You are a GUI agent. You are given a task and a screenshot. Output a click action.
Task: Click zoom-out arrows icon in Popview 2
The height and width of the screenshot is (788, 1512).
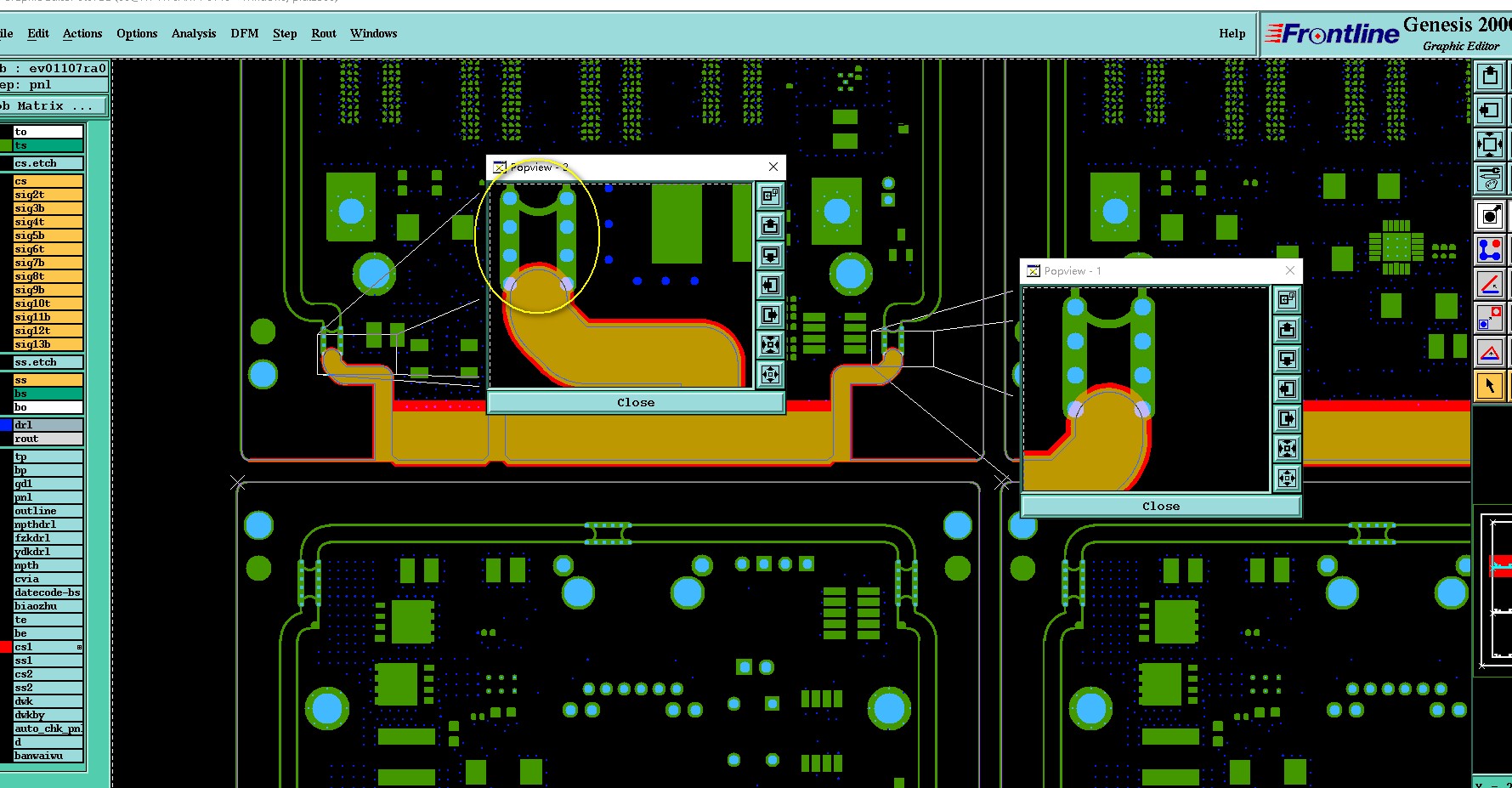pyautogui.click(x=770, y=374)
